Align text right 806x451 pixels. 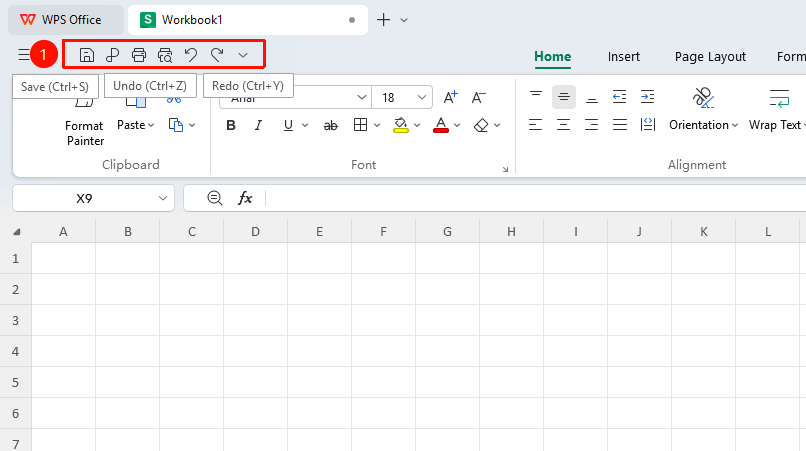592,125
